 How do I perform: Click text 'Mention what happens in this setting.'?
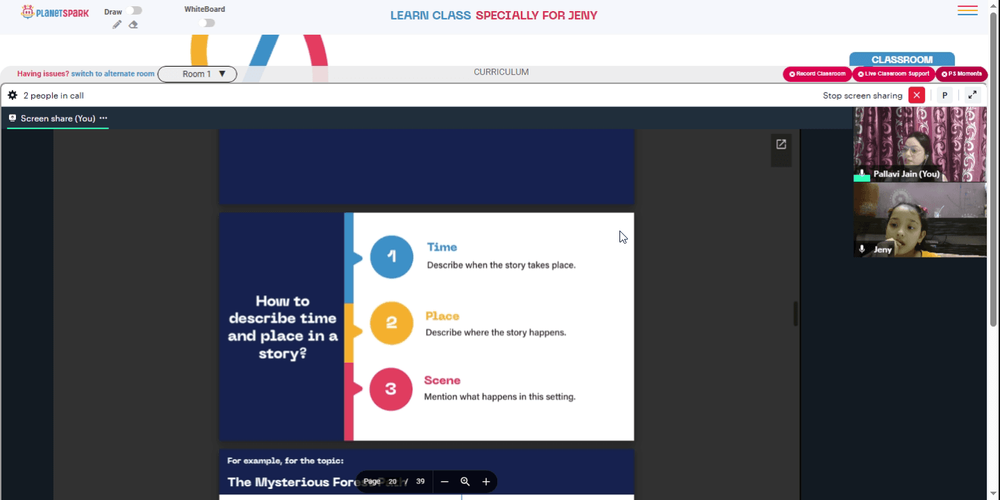[x=500, y=397]
